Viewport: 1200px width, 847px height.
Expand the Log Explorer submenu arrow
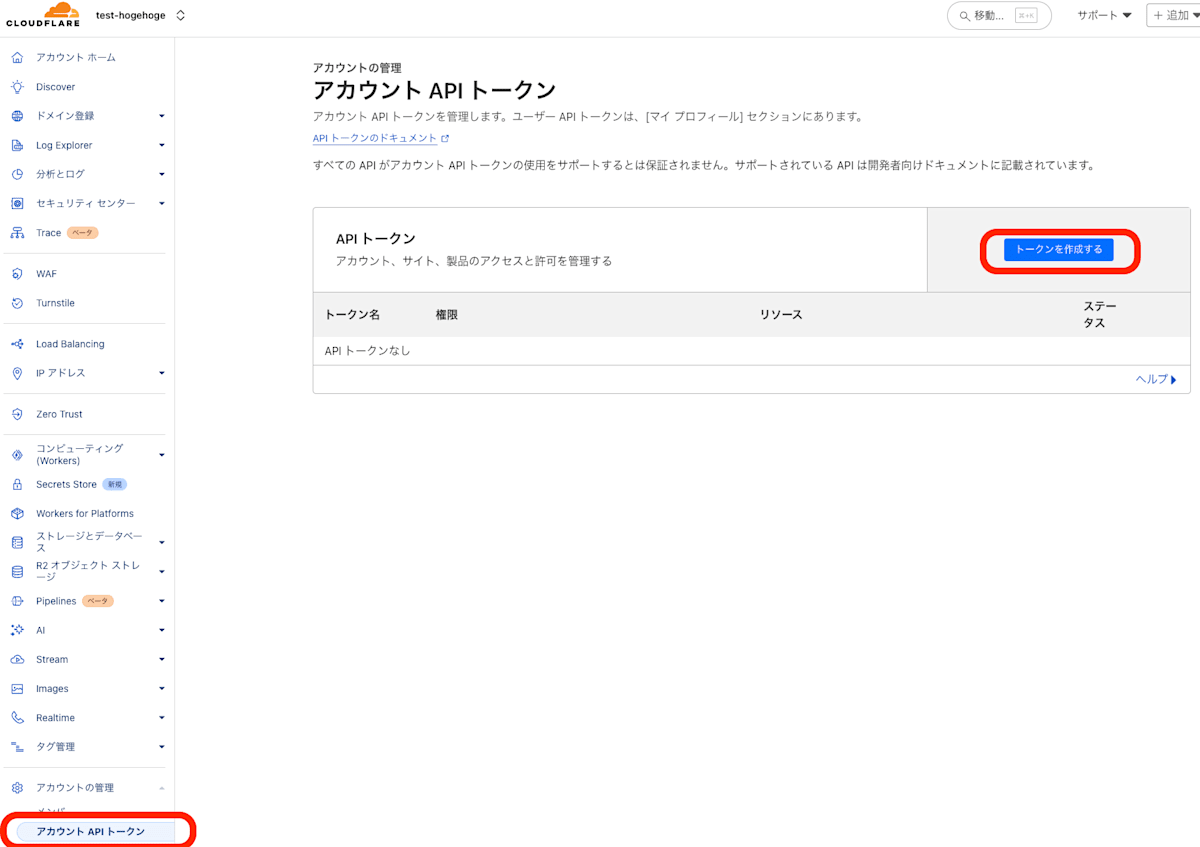tap(162, 145)
